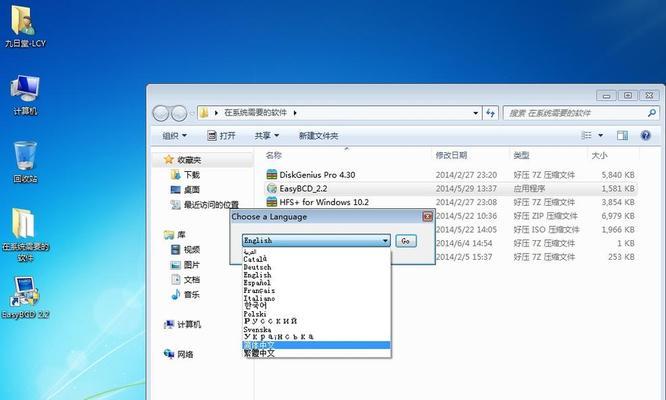
Task: Click 在系统需要的软件 in address bar
Action: pyautogui.click(x=255, y=113)
